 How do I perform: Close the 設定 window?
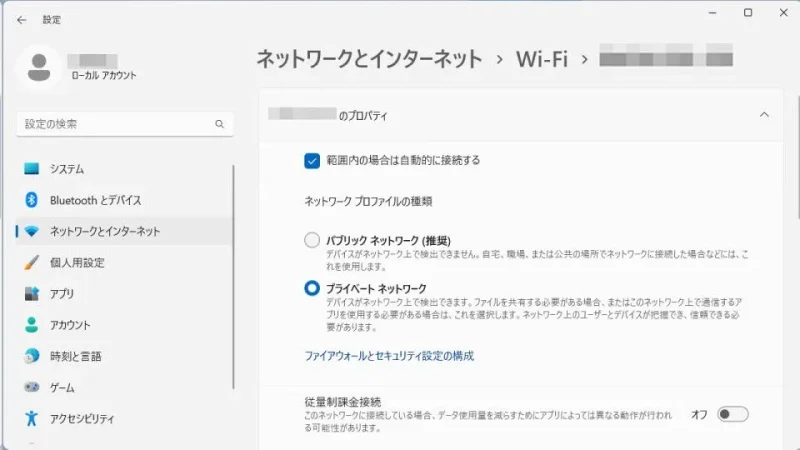click(x=784, y=13)
